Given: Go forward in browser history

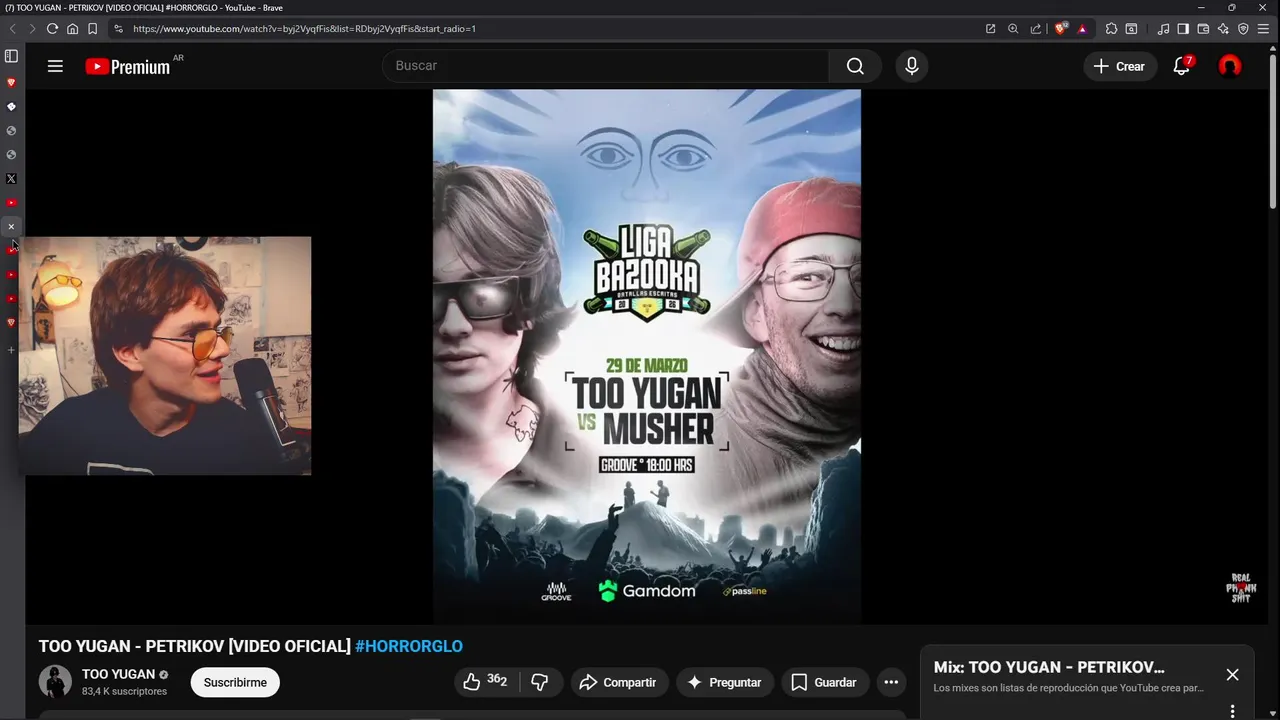Looking at the screenshot, I should (x=31, y=29).
